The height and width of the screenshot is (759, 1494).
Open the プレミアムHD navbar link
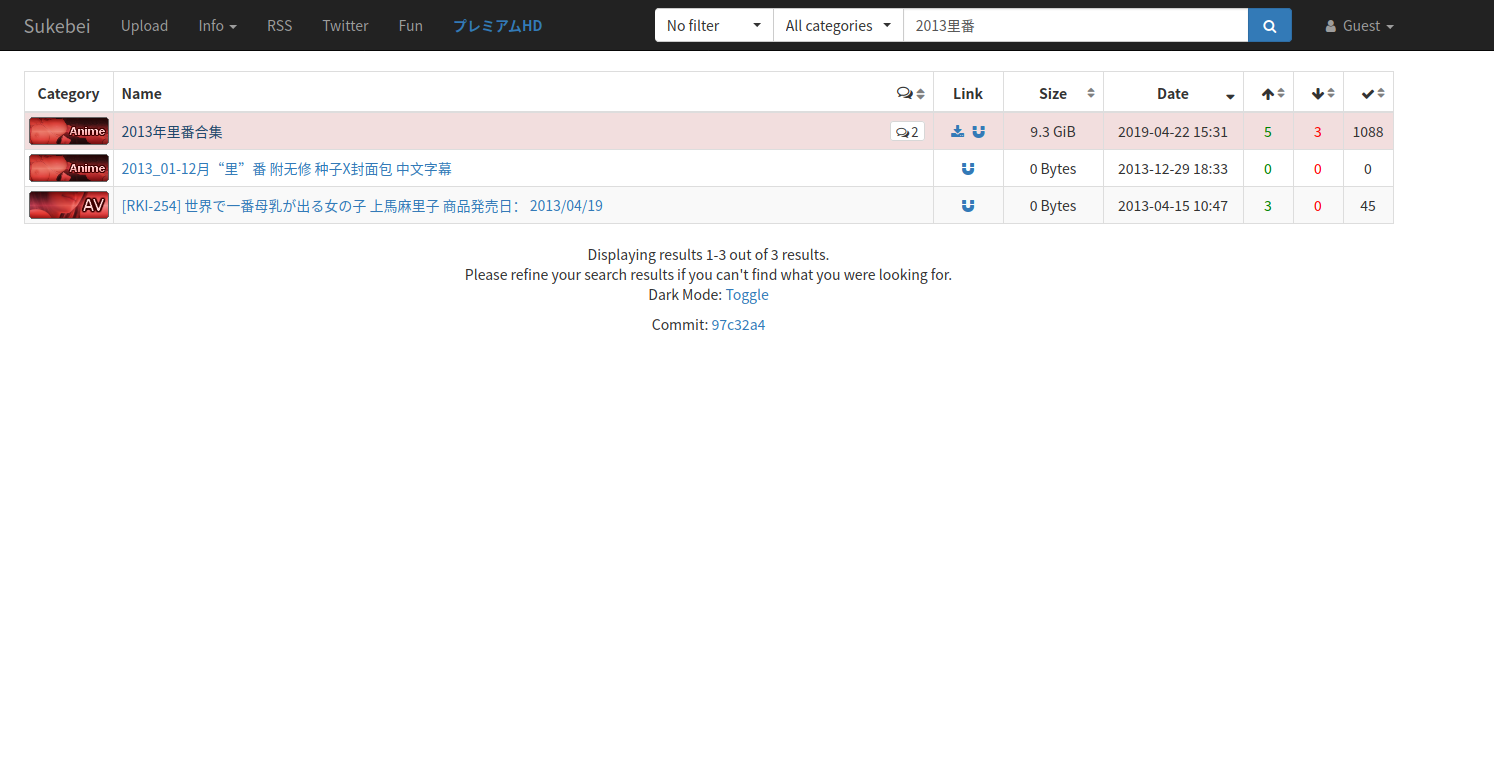(x=497, y=26)
